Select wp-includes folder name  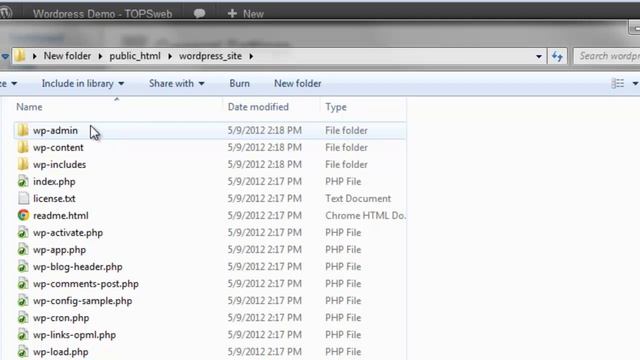[x=60, y=164]
